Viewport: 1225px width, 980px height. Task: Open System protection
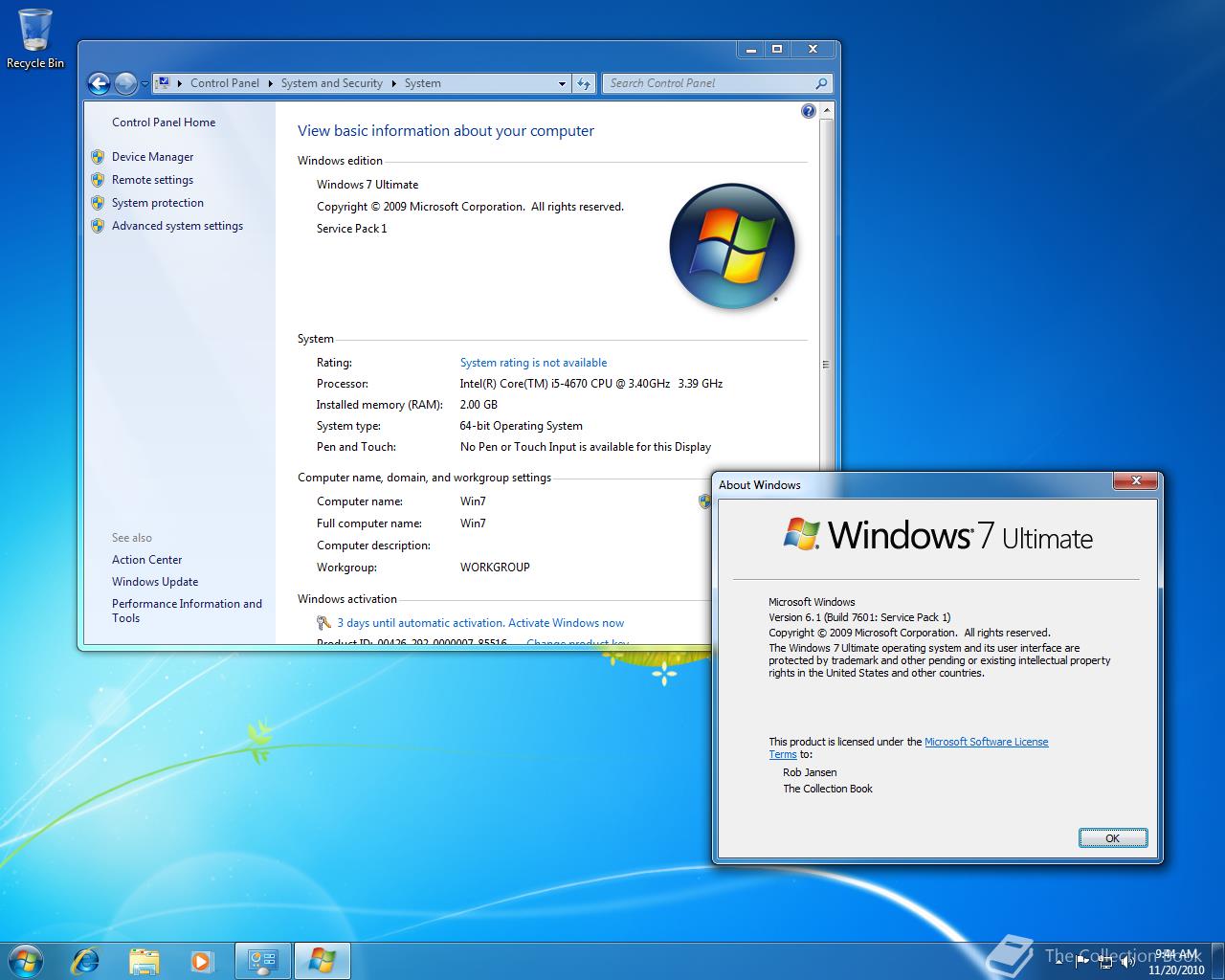pyautogui.click(x=158, y=203)
